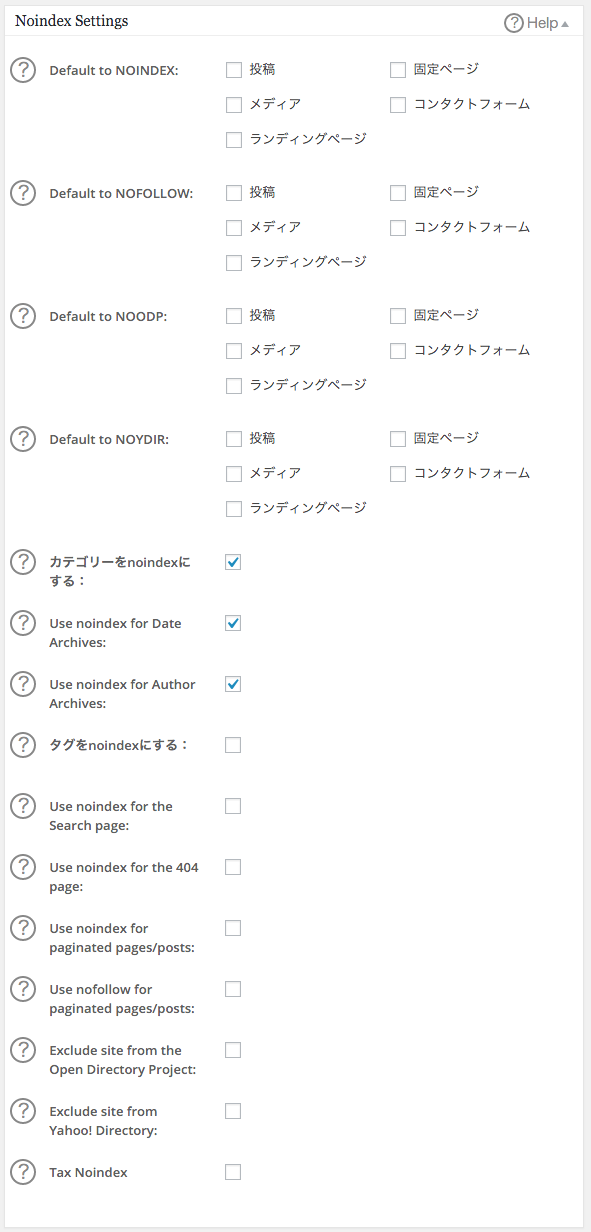Check コンタクトフォーム under Default to NOFOLLOW

398,227
